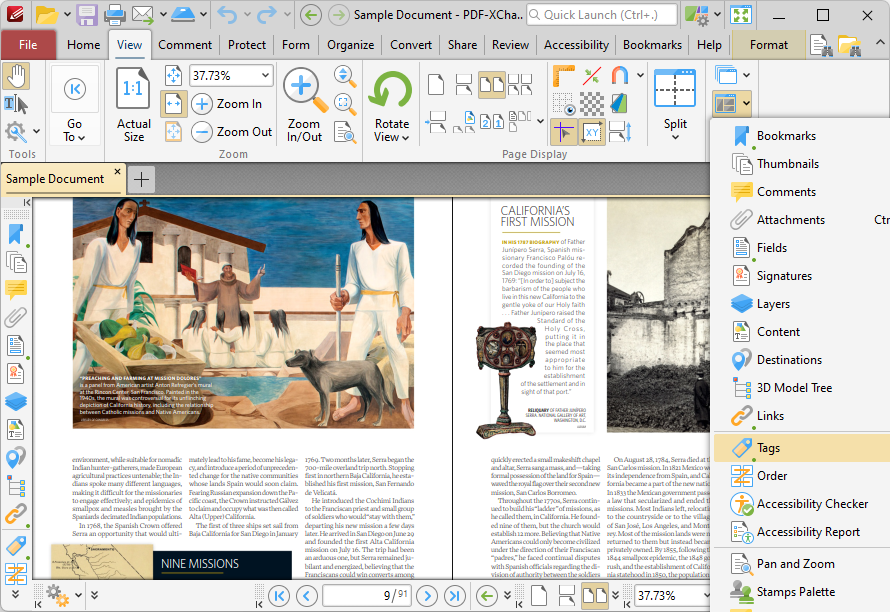This screenshot has width=890, height=612.
Task: Click in the Quick Launch search field
Action: click(x=602, y=15)
